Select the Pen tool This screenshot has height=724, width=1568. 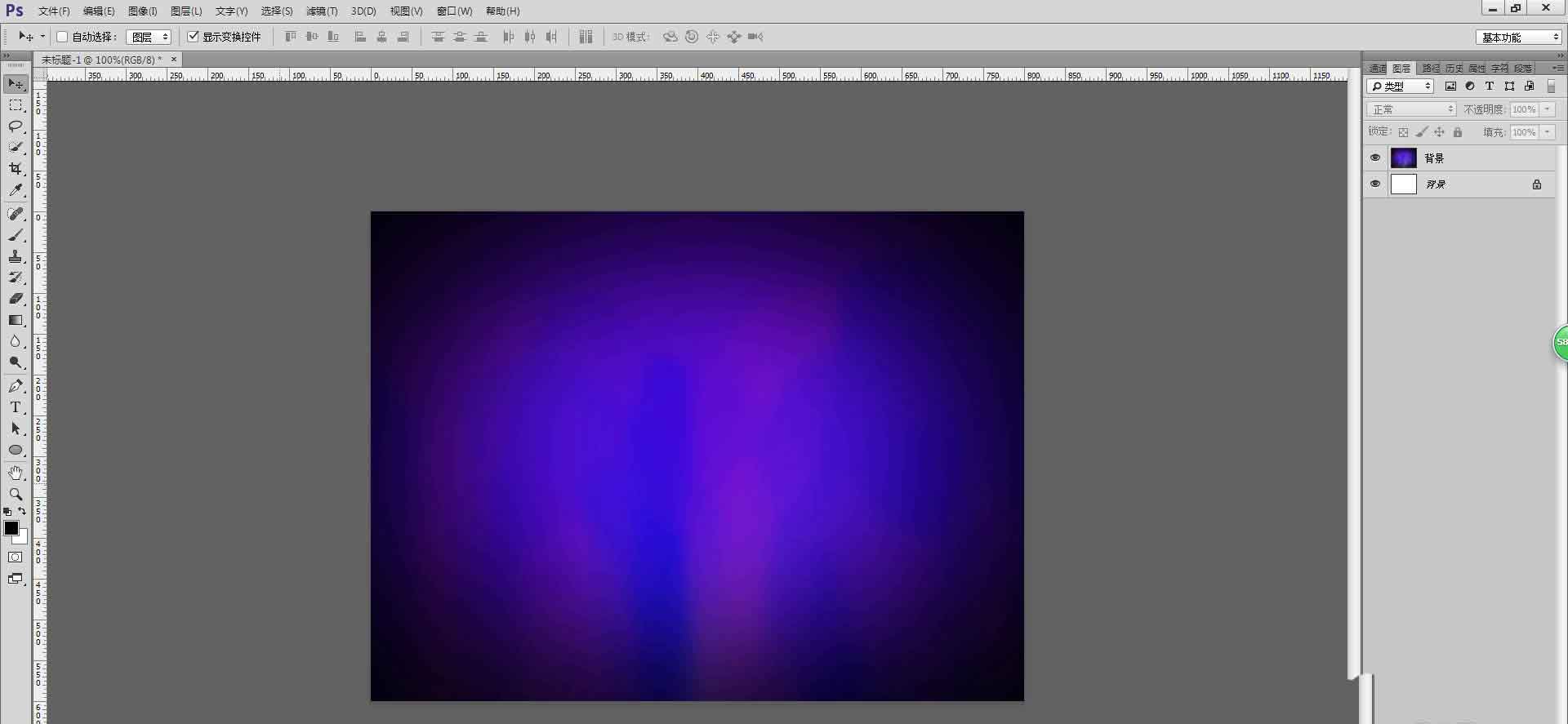point(16,386)
